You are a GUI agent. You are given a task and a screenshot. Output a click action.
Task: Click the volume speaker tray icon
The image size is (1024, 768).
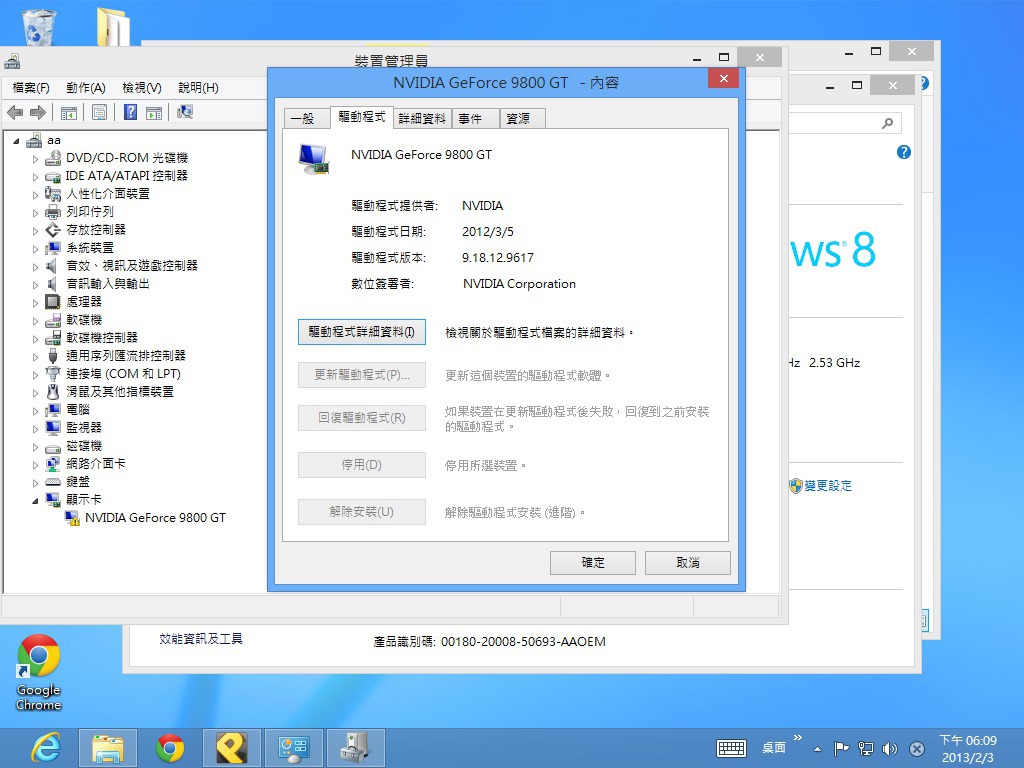(x=890, y=748)
